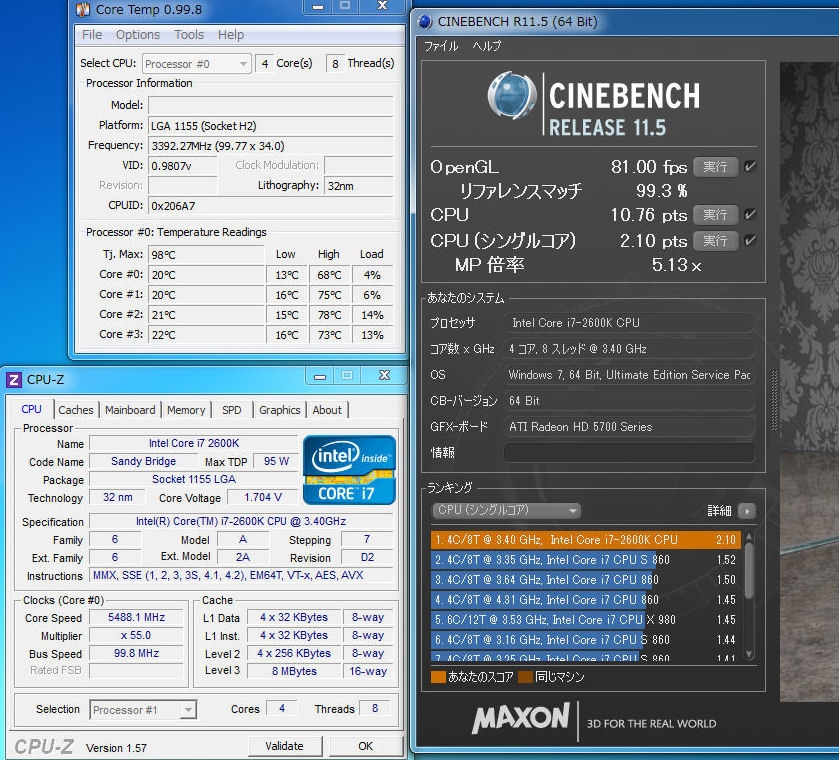Toggle the CPU test checkbox
Screen dimensions: 839x760
tap(750, 215)
